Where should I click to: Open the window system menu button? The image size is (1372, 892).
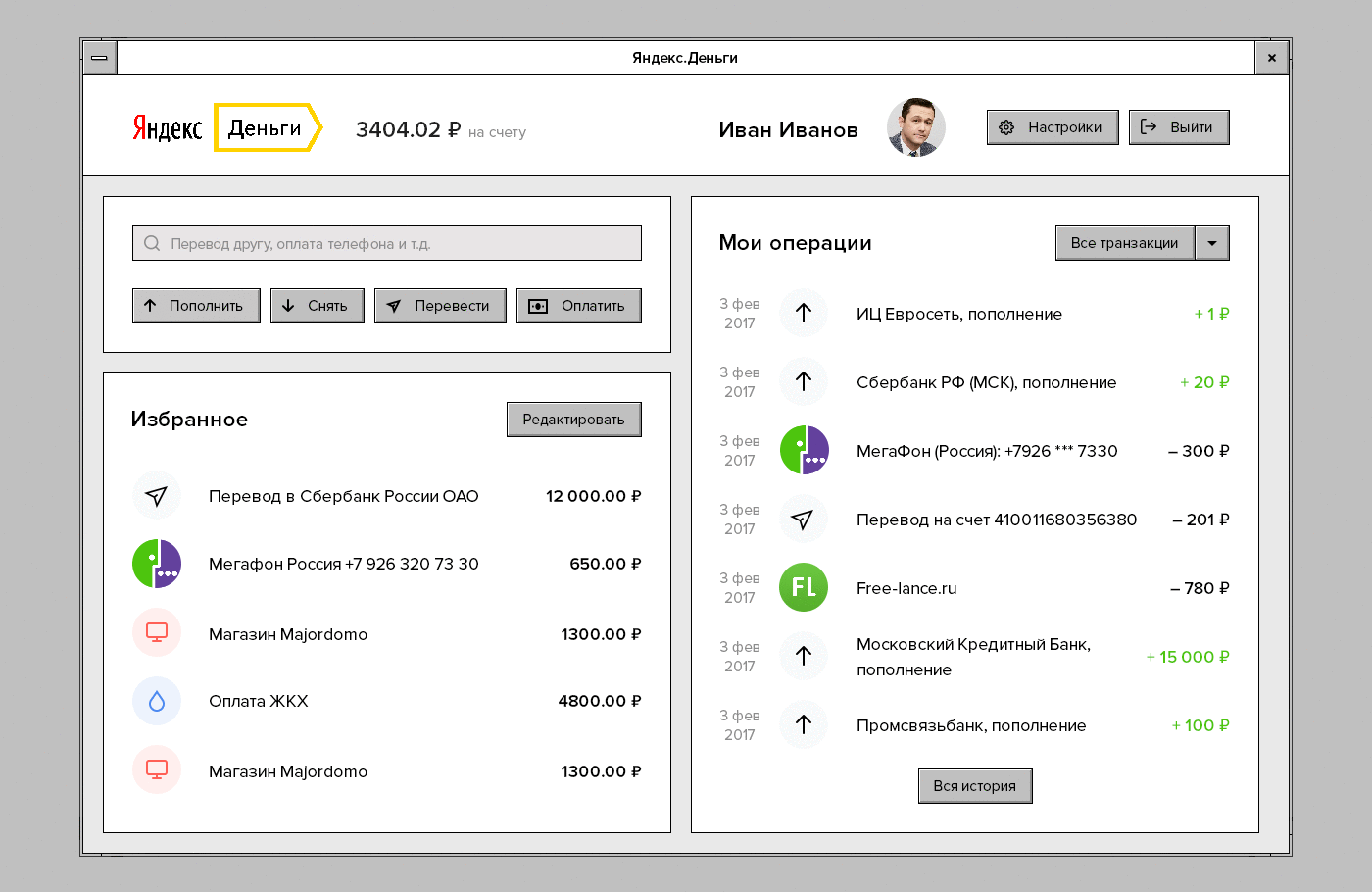[x=99, y=58]
